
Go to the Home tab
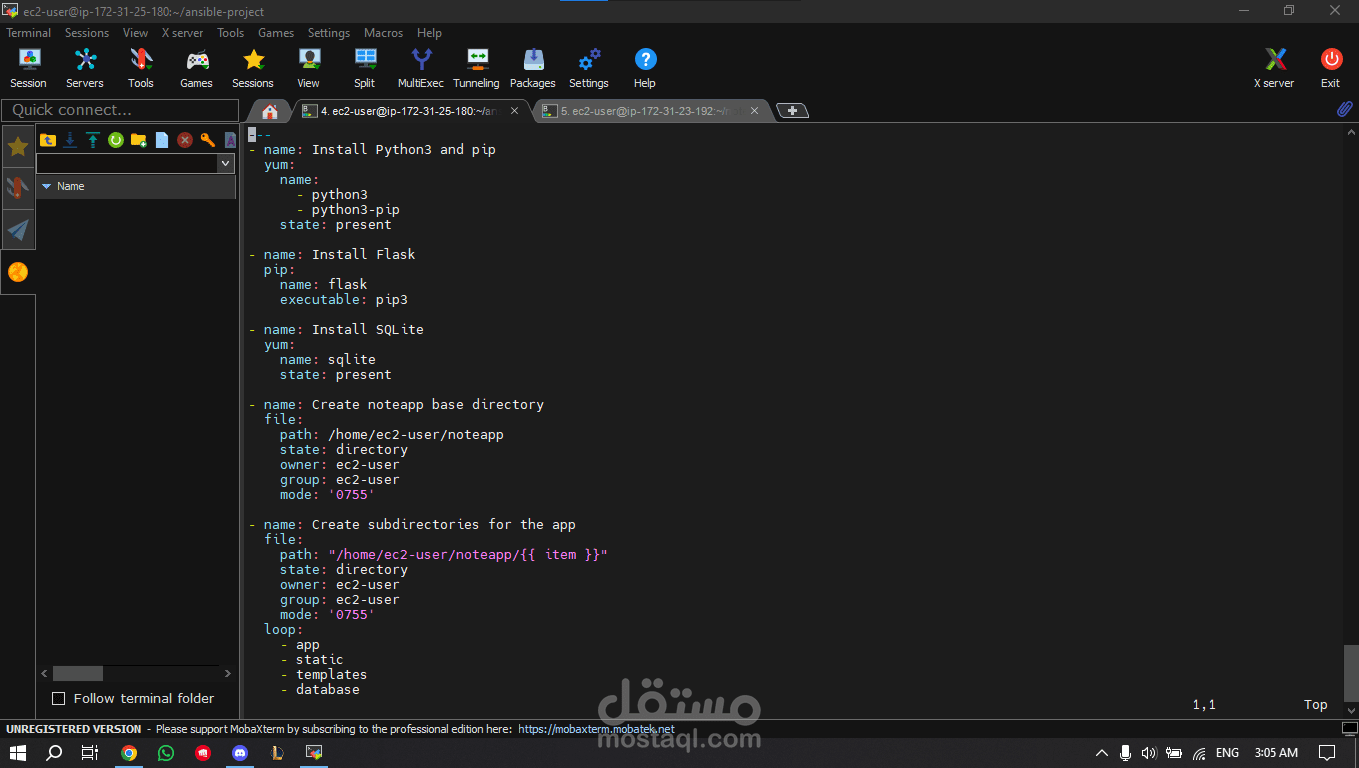tap(270, 111)
